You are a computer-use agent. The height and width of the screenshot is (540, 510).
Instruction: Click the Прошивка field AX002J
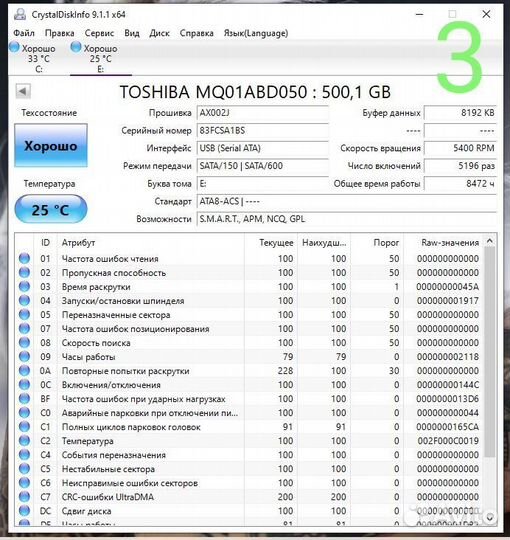[262, 113]
